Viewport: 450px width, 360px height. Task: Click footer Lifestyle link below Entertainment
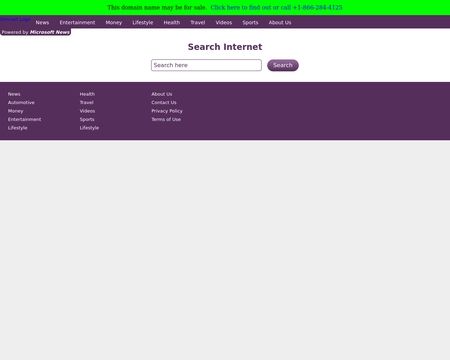click(x=18, y=128)
